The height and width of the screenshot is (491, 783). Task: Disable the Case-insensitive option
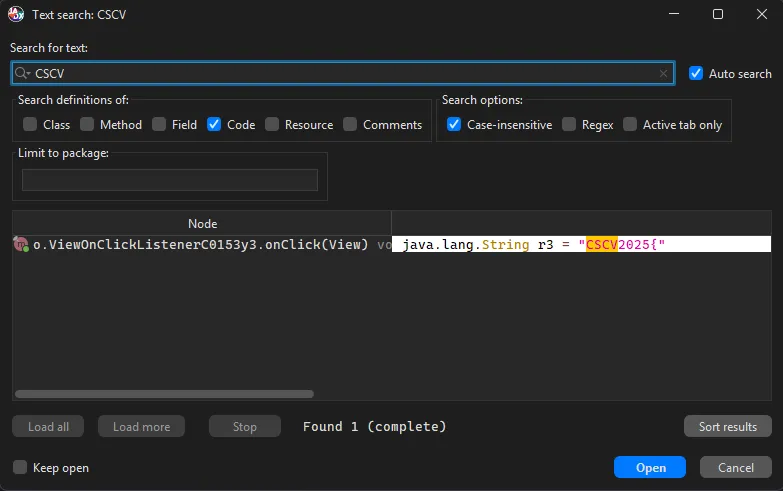pos(454,125)
